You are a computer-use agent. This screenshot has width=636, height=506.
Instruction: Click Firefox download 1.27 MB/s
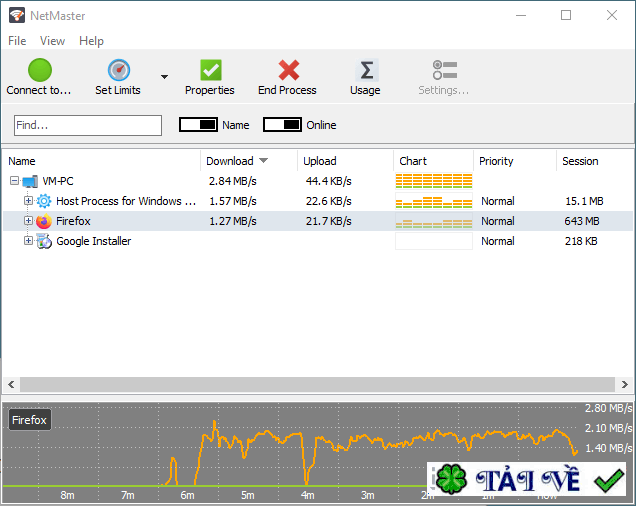[232, 221]
